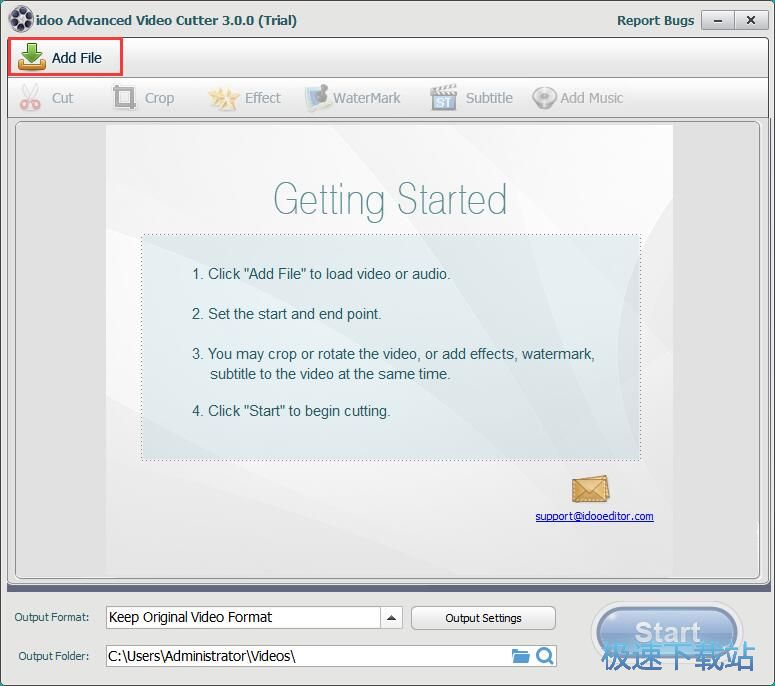
Task: Open the Effect star tool
Action: click(x=245, y=98)
